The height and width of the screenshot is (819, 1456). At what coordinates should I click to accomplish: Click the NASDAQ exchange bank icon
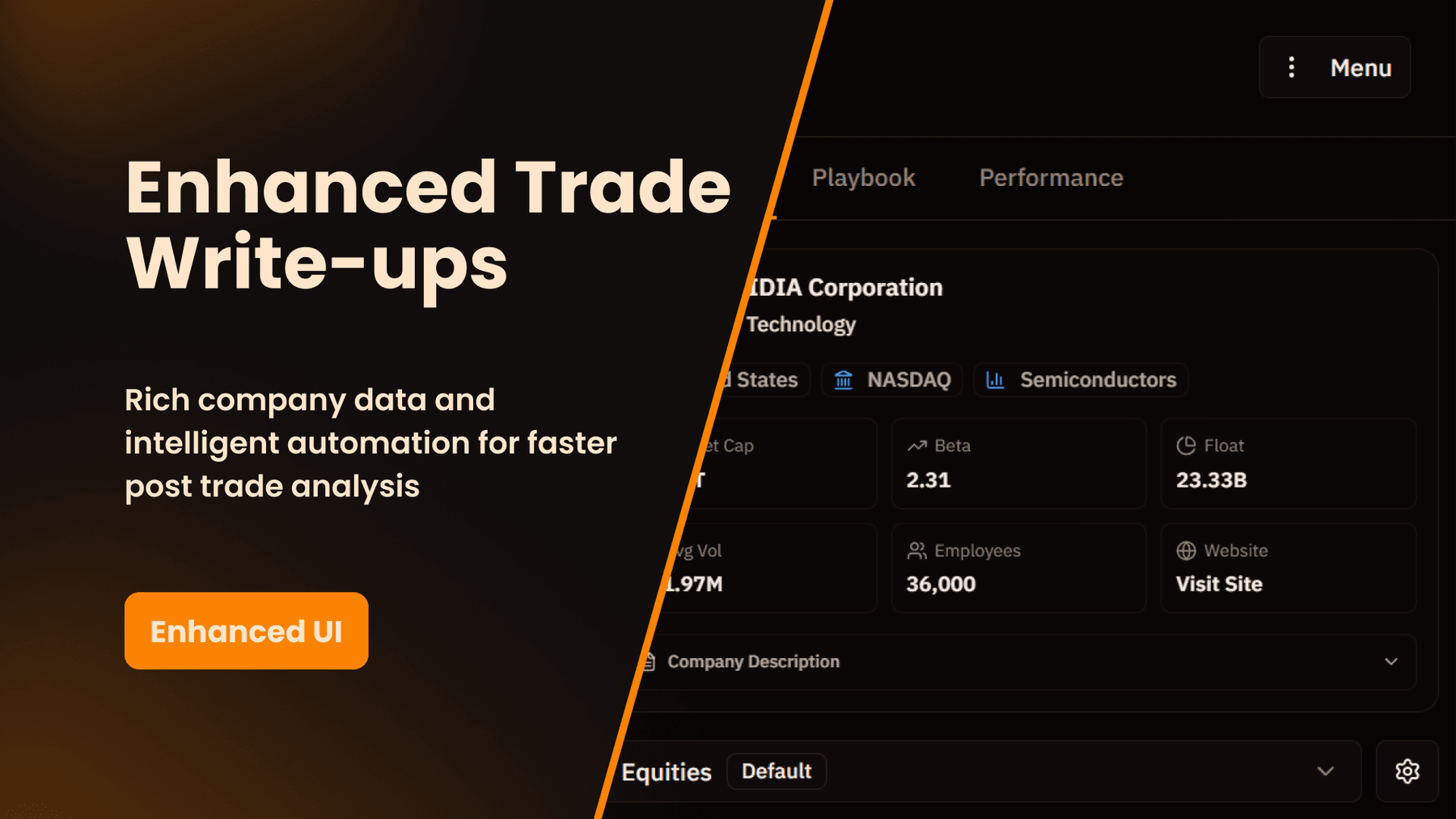pyautogui.click(x=843, y=380)
